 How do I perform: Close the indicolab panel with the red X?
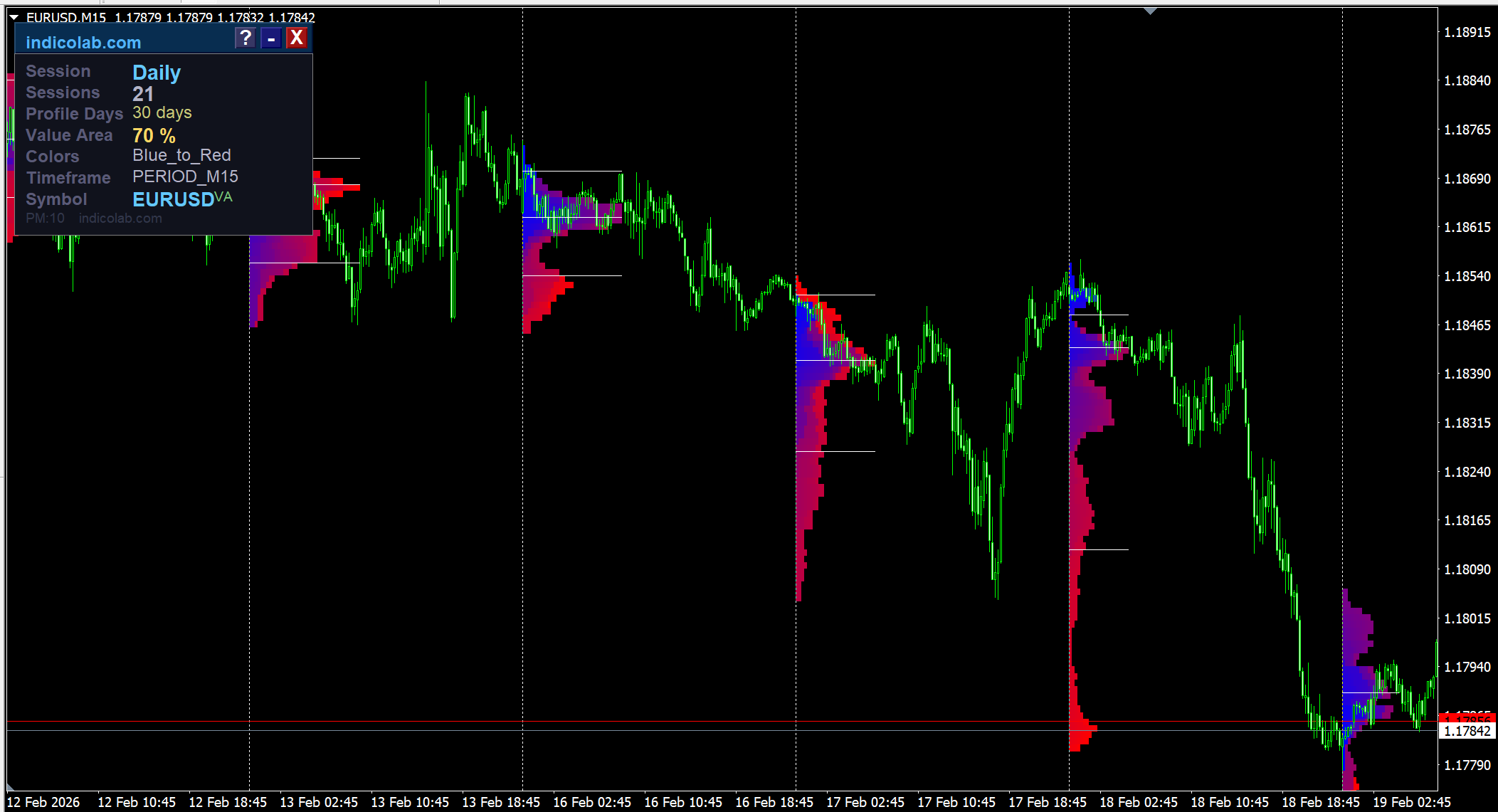[297, 38]
